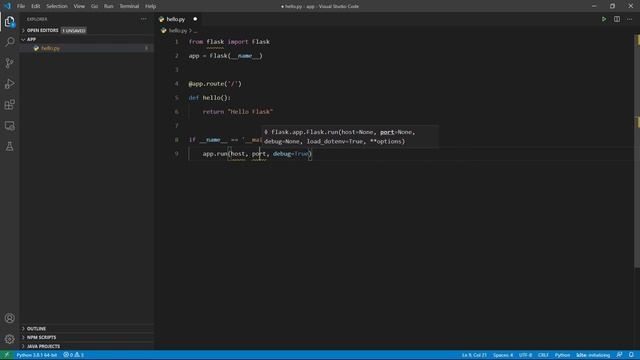Click the VS Code logo in title bar
Screen dimensions: 640x360
point(7,6)
